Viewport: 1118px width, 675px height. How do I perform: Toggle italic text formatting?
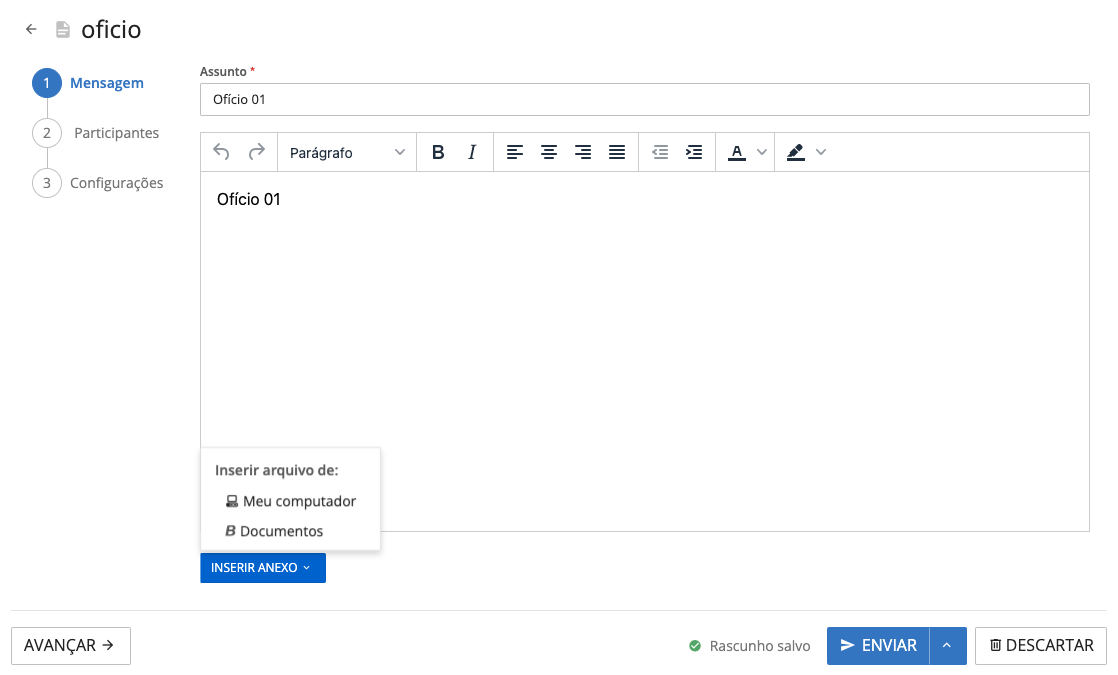472,152
